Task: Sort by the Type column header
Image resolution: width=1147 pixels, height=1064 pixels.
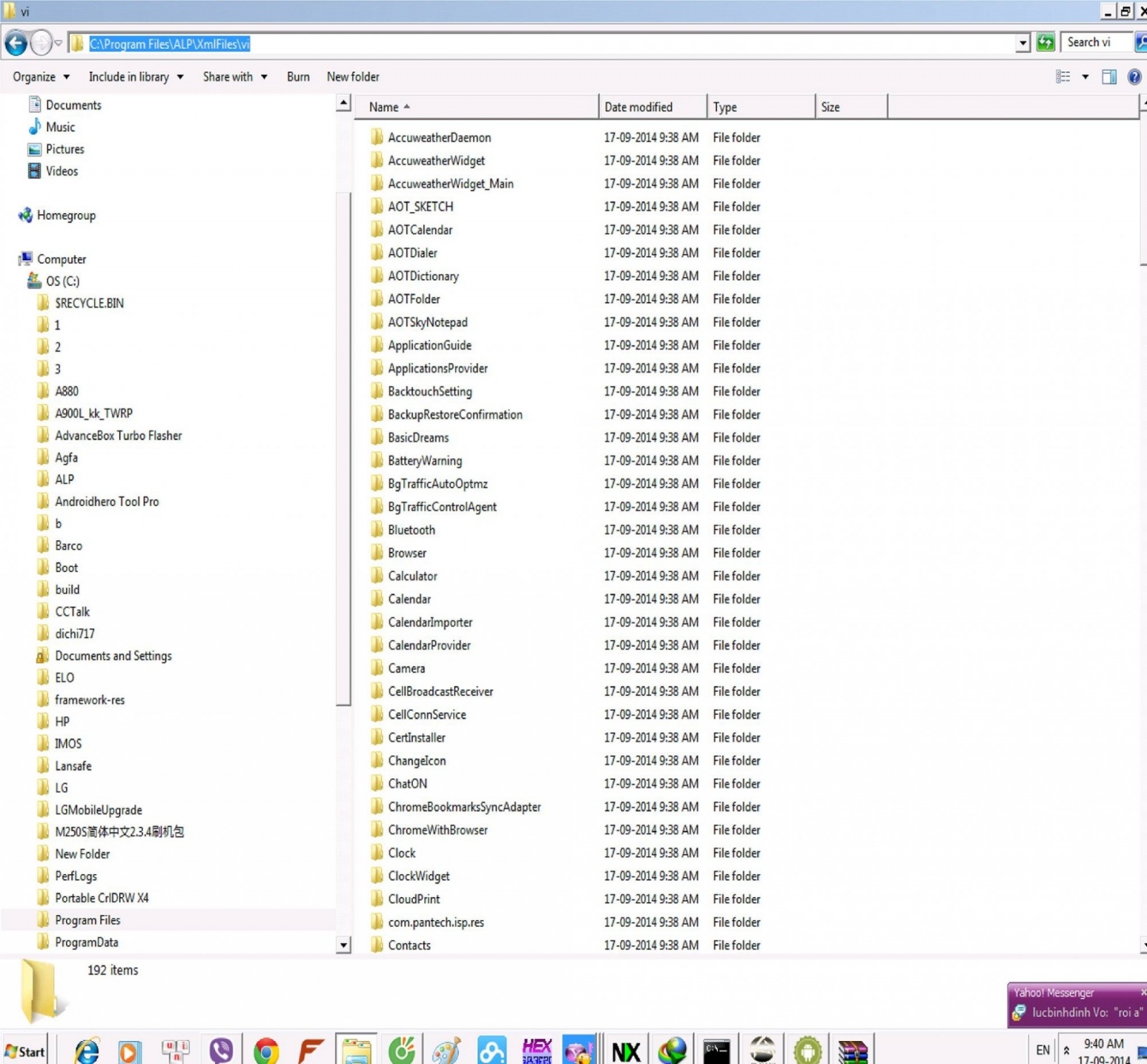Action: pos(761,107)
